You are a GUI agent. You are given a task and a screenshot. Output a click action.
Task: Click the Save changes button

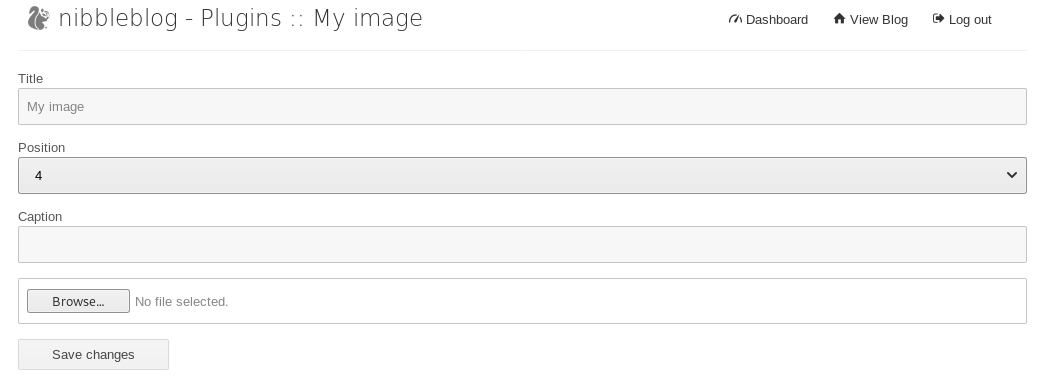pyautogui.click(x=93, y=354)
